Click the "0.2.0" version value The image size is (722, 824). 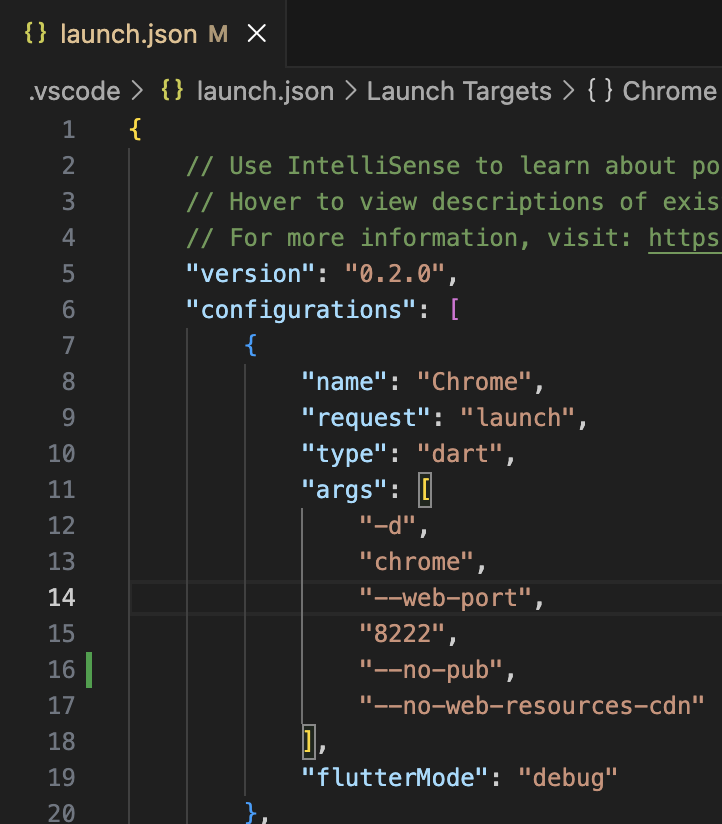(395, 274)
